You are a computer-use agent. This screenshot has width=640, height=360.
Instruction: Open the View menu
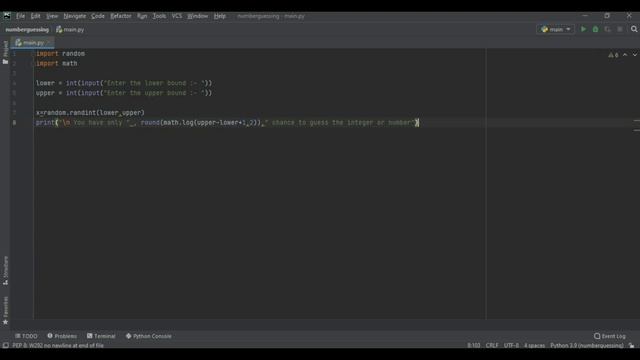pyautogui.click(x=52, y=16)
